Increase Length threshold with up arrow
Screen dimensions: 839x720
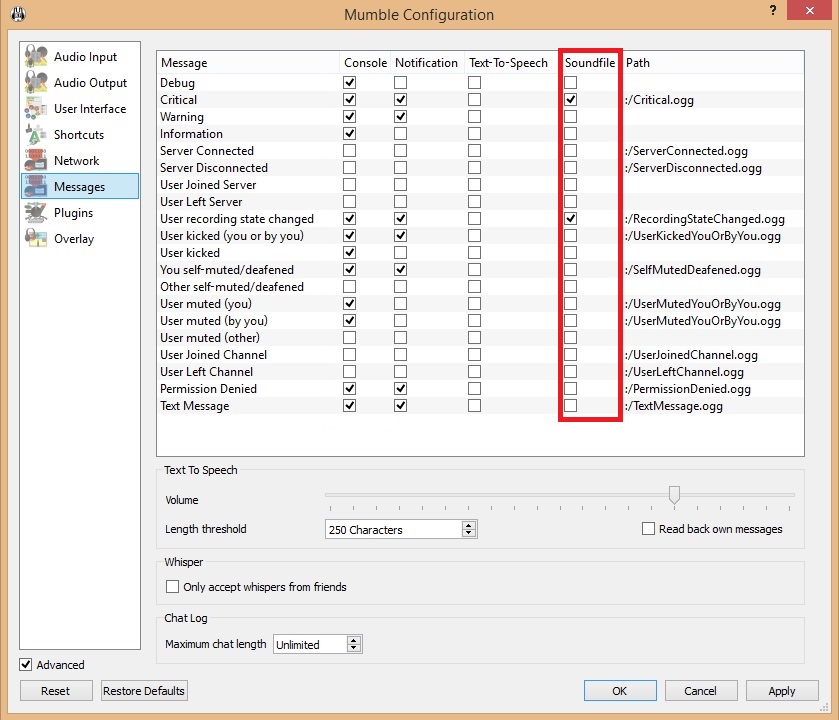[469, 525]
